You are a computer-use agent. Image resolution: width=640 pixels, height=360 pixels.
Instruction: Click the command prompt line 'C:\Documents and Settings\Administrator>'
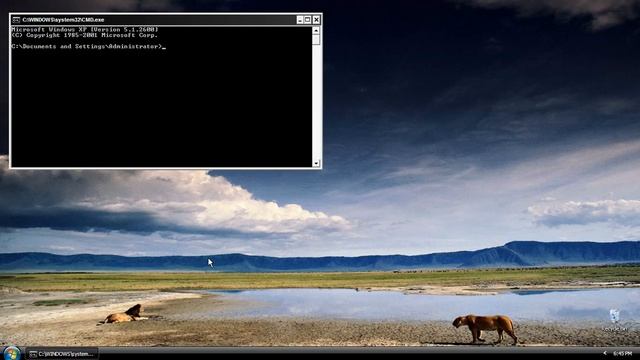(x=87, y=47)
